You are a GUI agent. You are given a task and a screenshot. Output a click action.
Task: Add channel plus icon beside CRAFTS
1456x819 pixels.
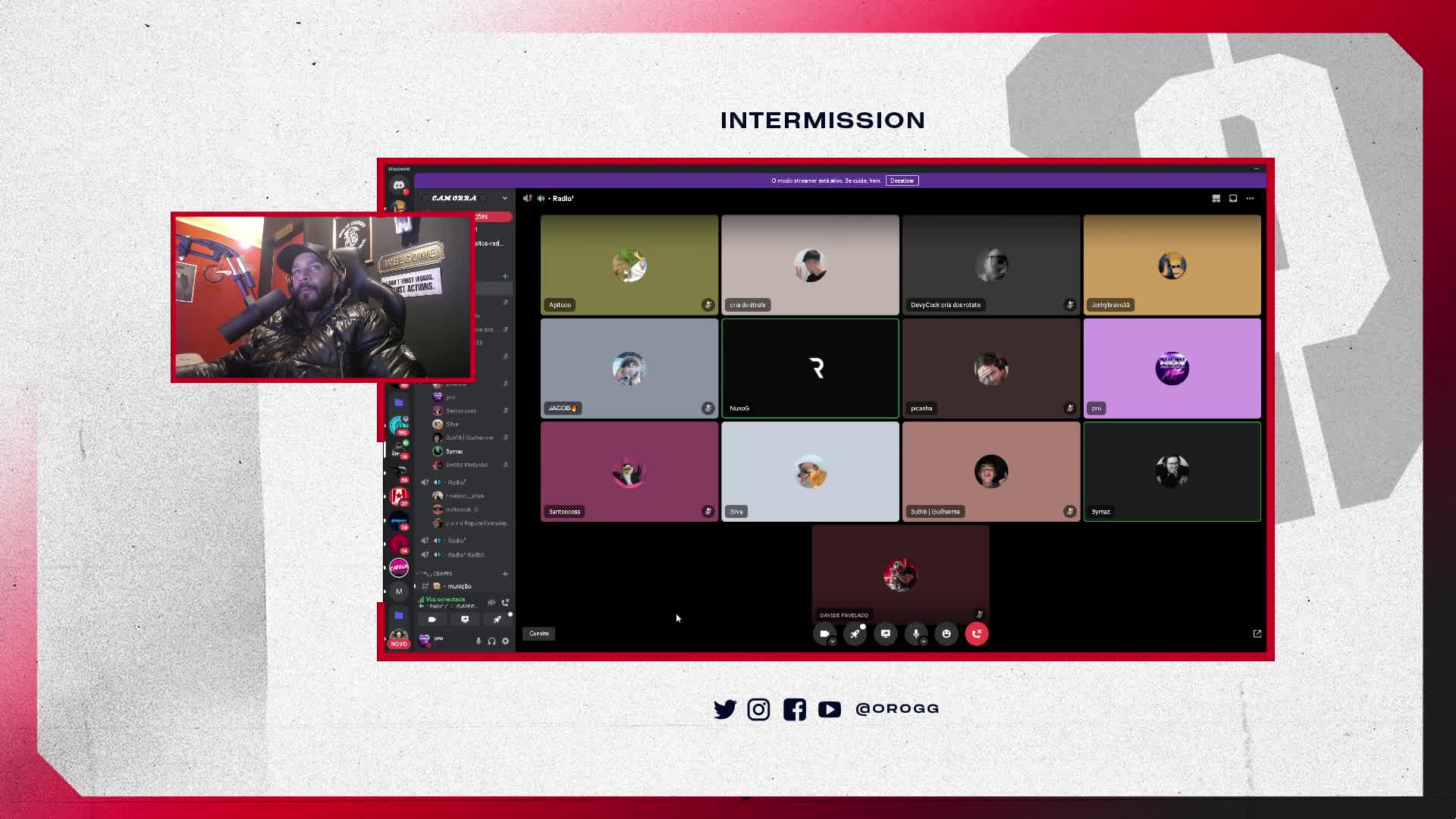pyautogui.click(x=505, y=574)
